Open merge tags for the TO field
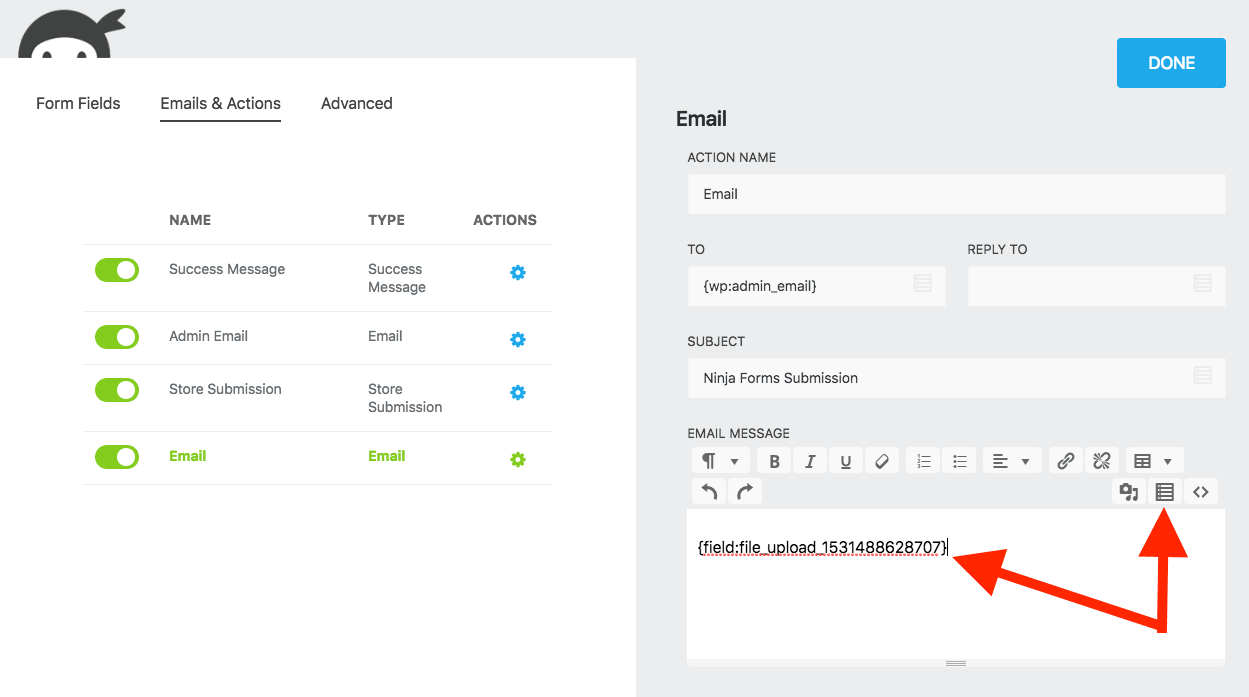This screenshot has height=697, width=1249. pyautogui.click(x=922, y=286)
